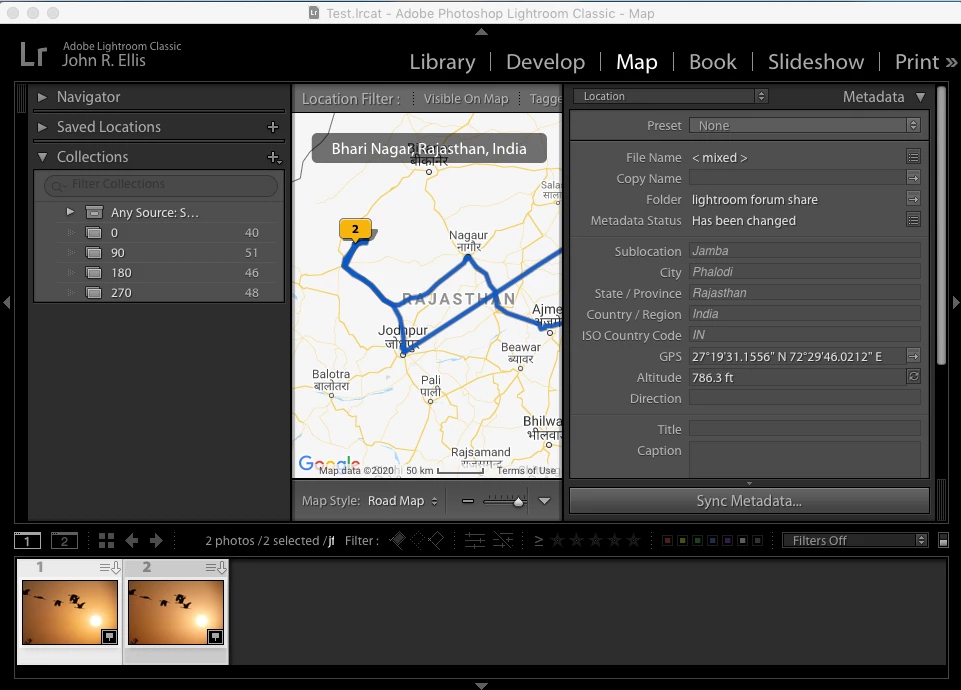The width and height of the screenshot is (961, 690).
Task: Open photo 1 metadata badge icon
Action: tap(110, 568)
